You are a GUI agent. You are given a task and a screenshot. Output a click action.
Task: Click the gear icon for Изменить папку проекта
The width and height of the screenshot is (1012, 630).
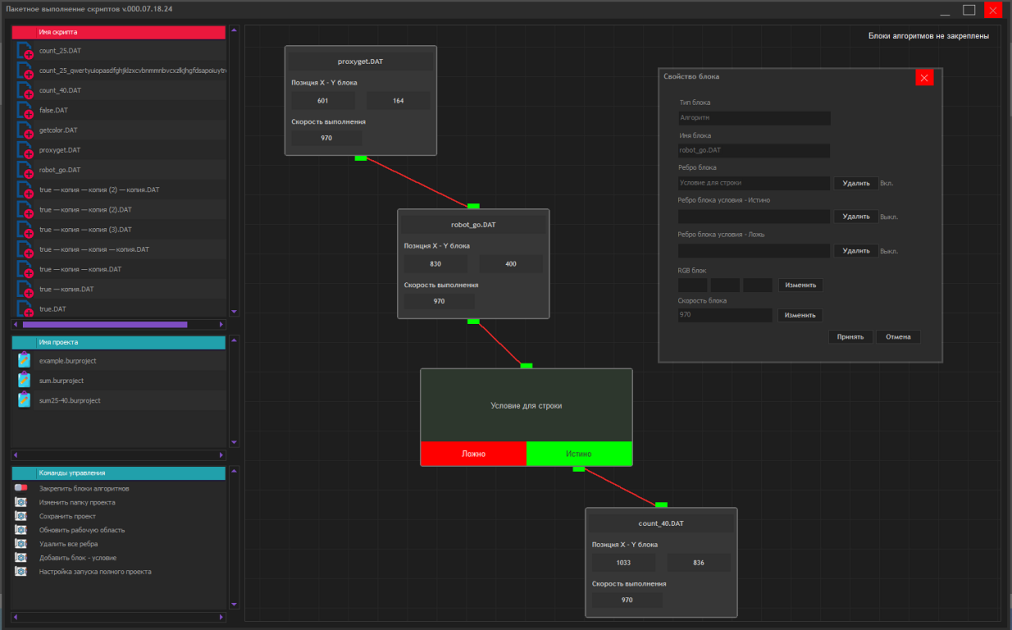[21, 502]
